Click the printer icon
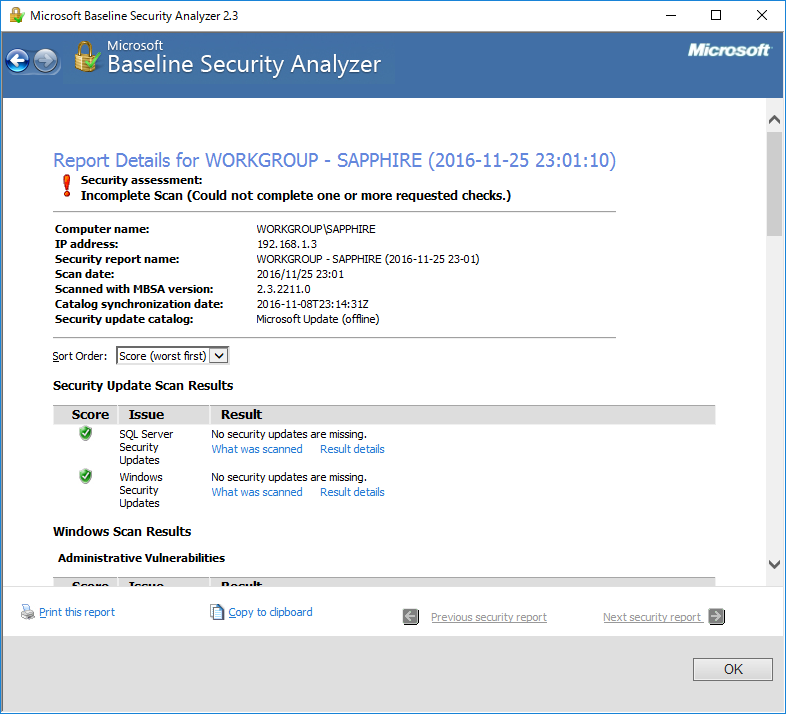786x714 pixels. point(27,612)
